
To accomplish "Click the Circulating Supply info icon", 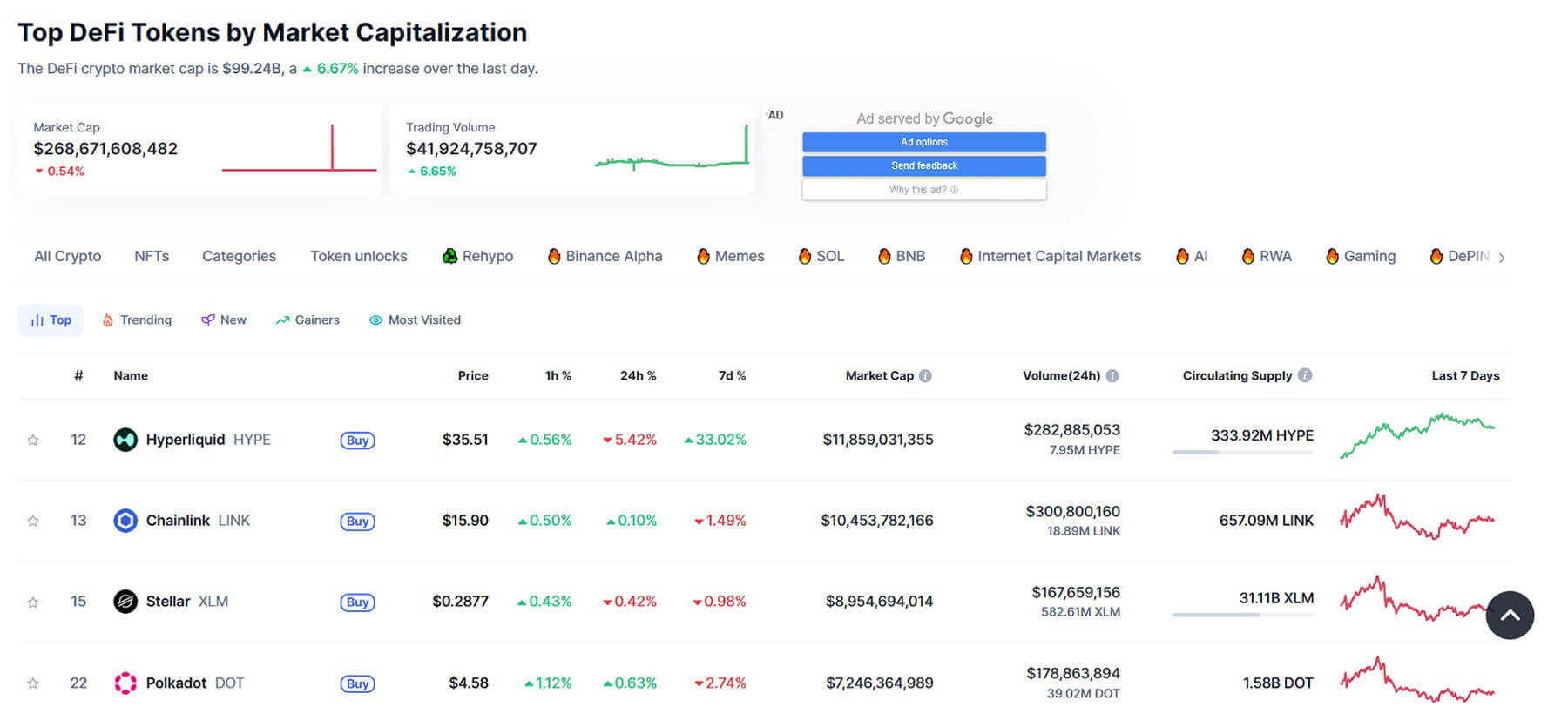I will [1304, 375].
